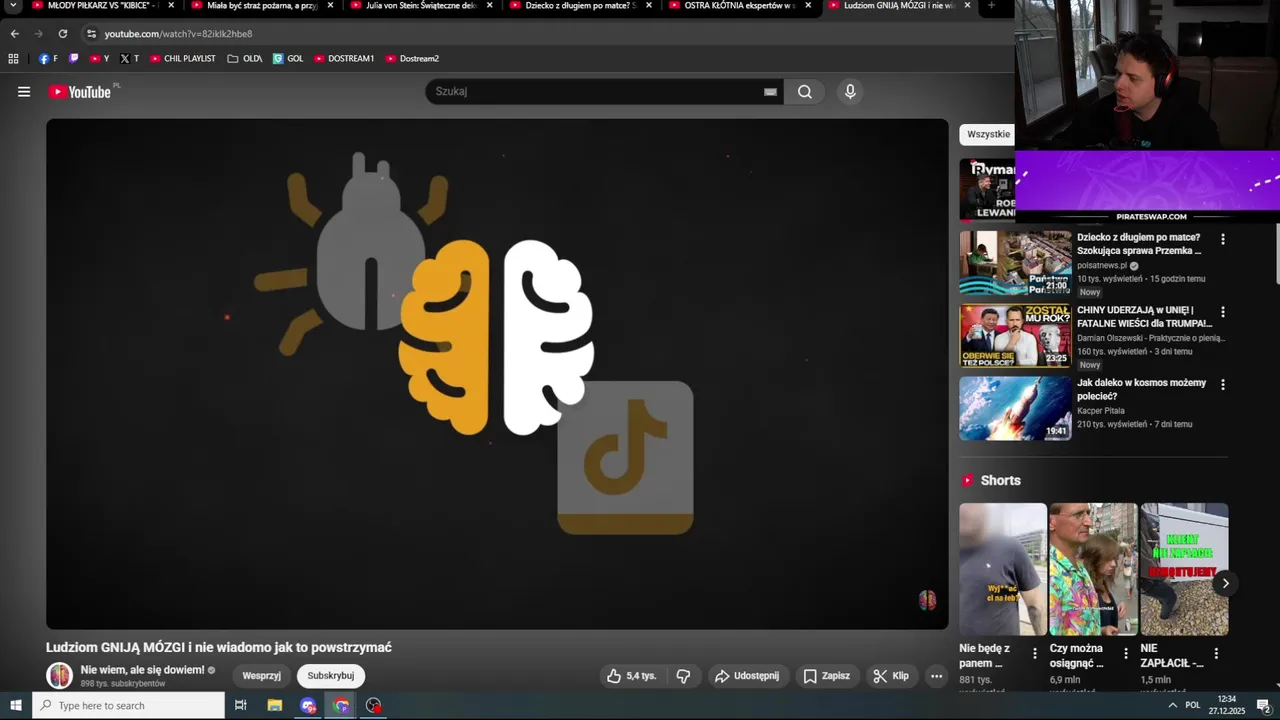This screenshot has width=1280, height=720.
Task: Open a new browser tab
Action: pos(991,6)
